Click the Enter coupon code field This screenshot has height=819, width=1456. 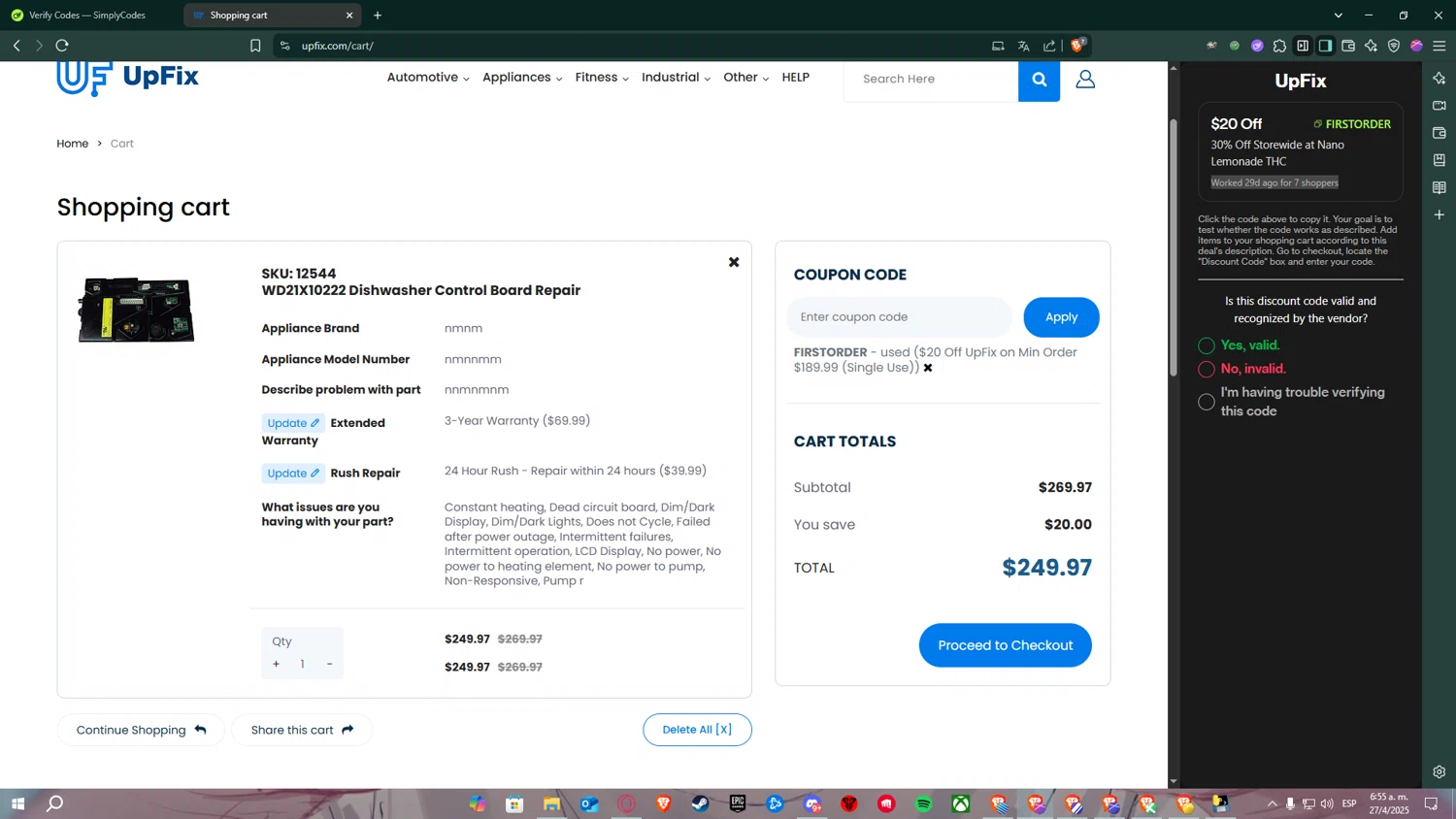tap(899, 317)
